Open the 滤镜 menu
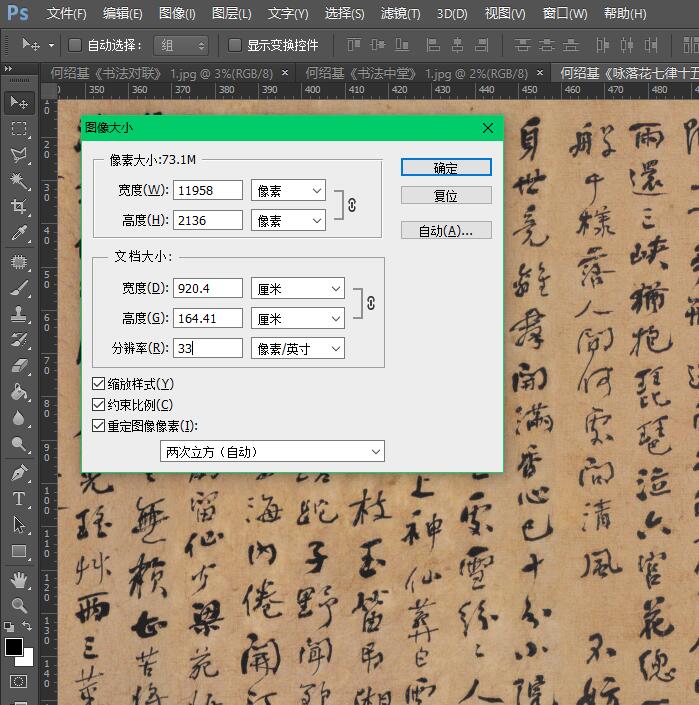This screenshot has width=699, height=705. (x=401, y=14)
